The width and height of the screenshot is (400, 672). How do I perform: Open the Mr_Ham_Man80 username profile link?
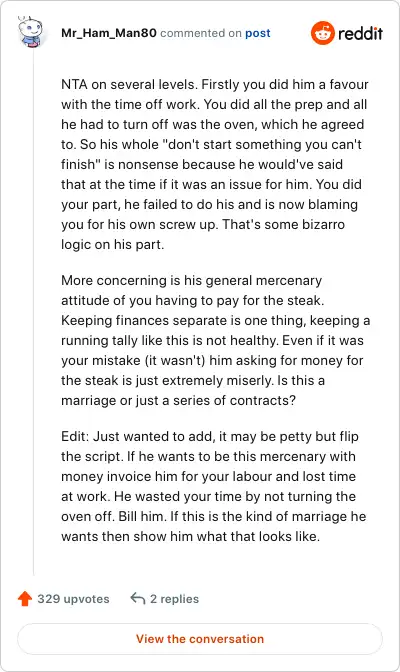click(109, 33)
